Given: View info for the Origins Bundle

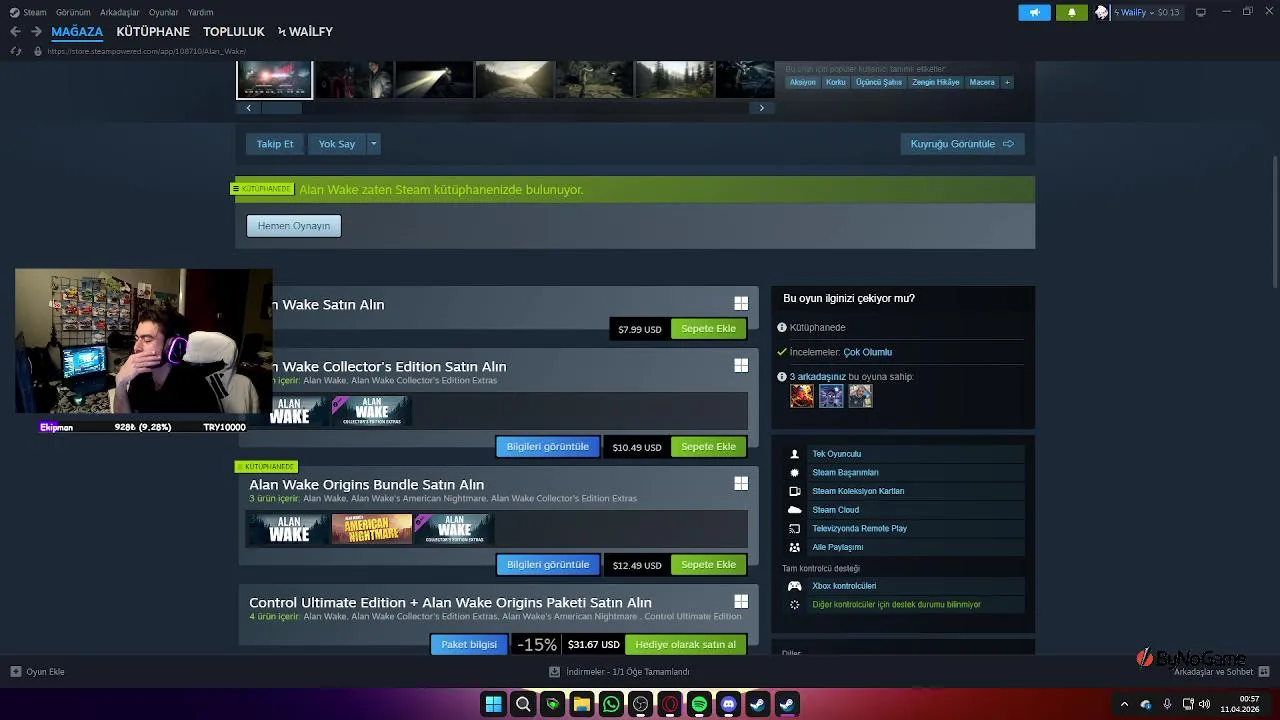Looking at the screenshot, I should 548,565.
